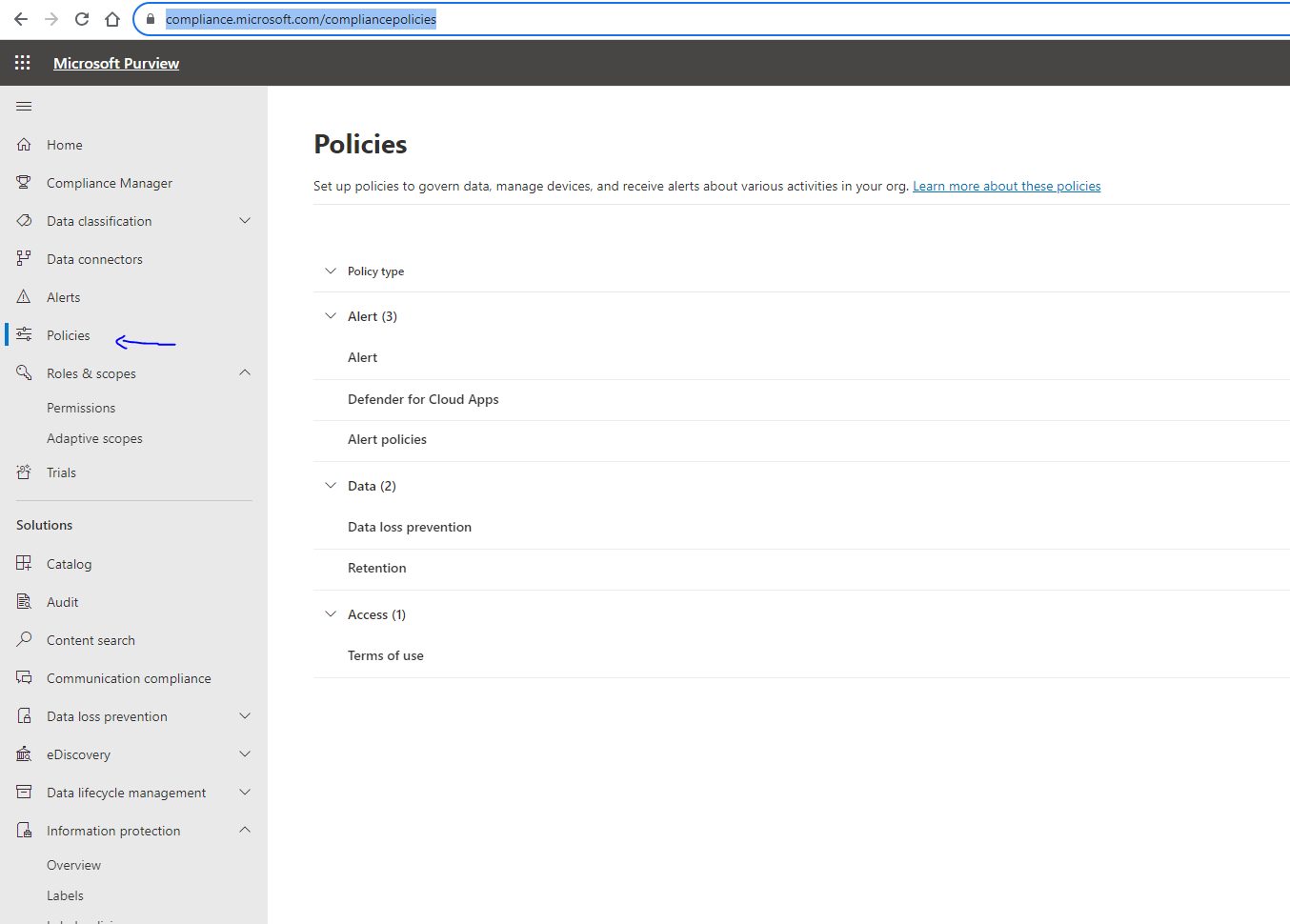Screen dimensions: 1290x924
Task: Reload the page with browser refresh button
Action: click(82, 19)
